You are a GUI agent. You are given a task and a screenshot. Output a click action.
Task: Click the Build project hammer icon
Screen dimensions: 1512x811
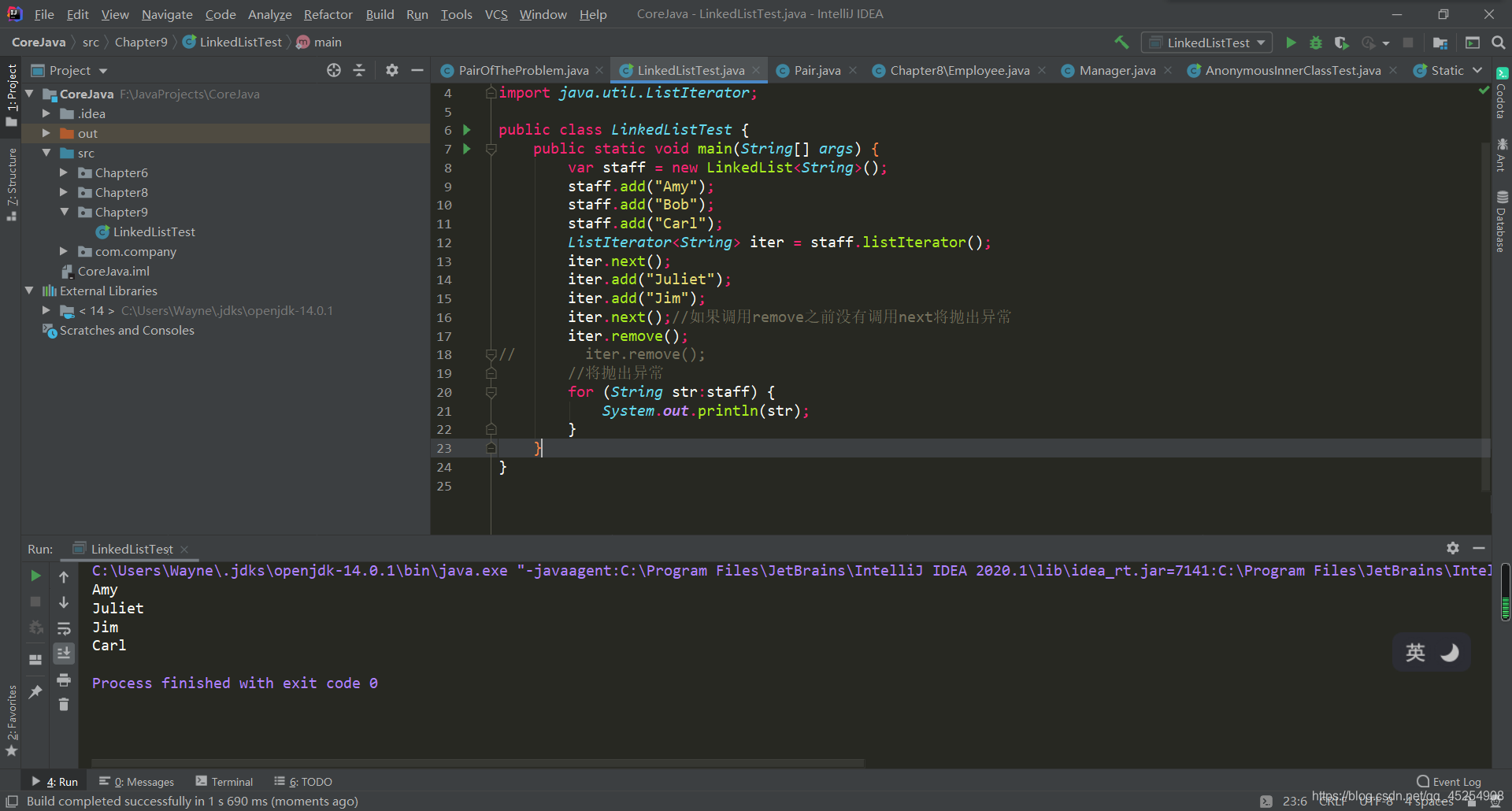(1121, 43)
